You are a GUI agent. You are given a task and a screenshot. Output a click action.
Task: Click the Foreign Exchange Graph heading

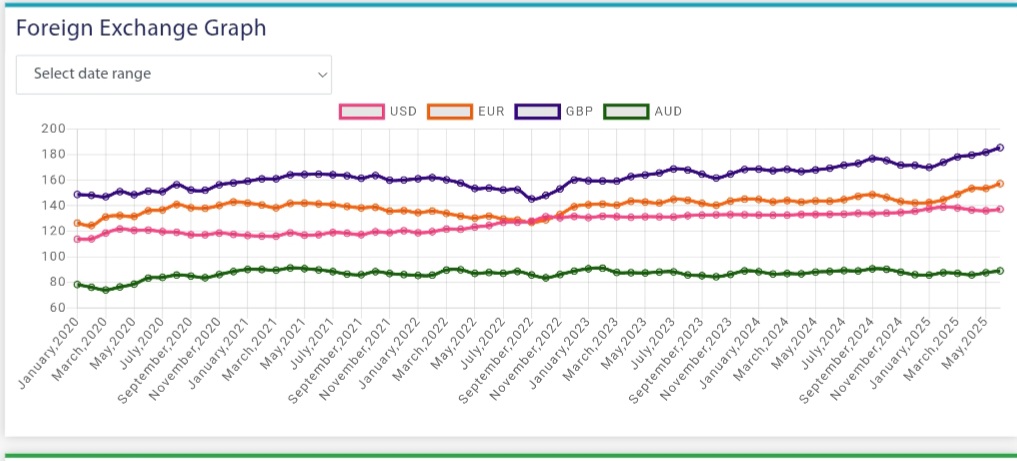[141, 27]
